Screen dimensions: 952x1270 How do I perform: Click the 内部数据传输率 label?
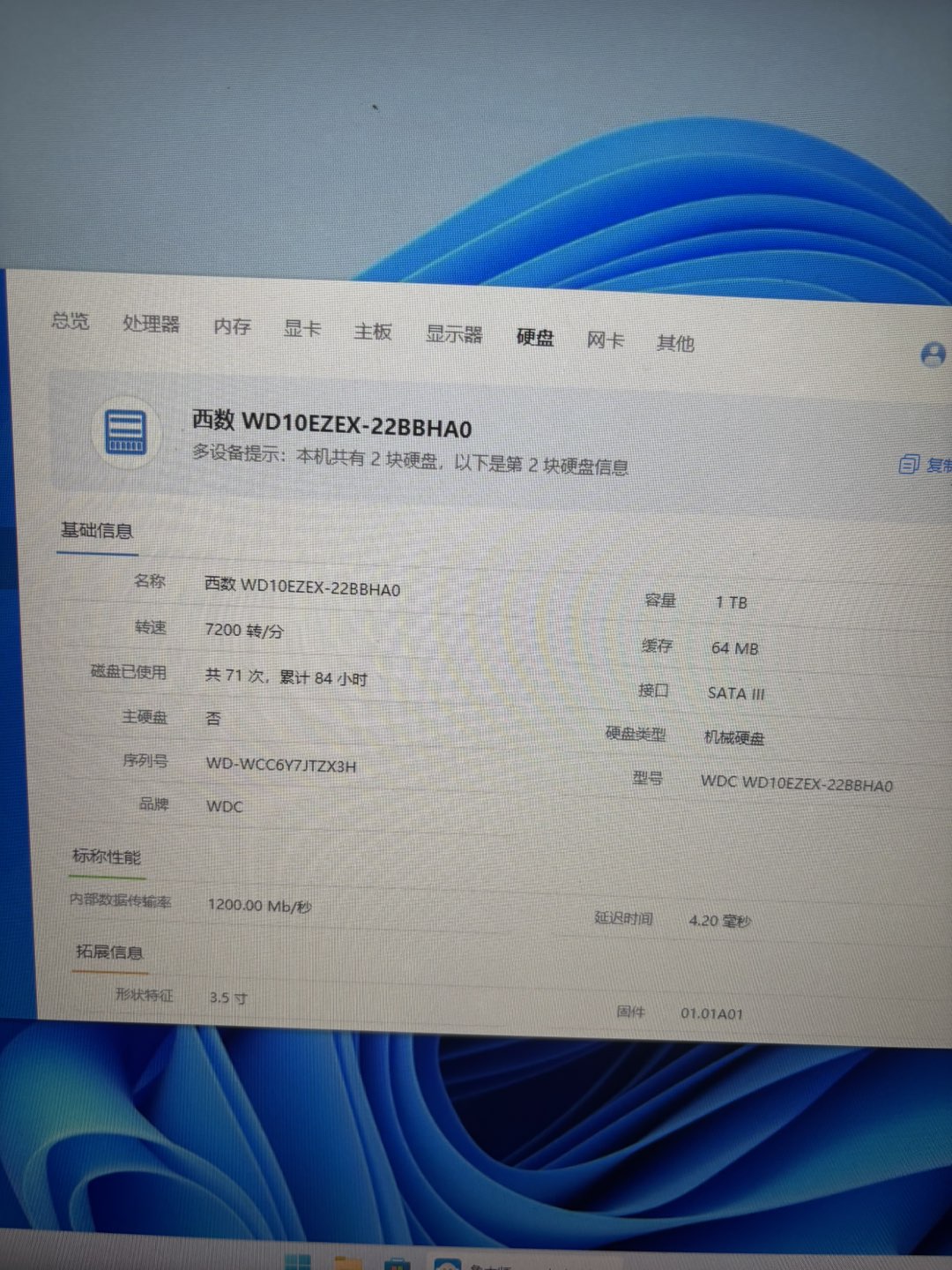pos(121,900)
